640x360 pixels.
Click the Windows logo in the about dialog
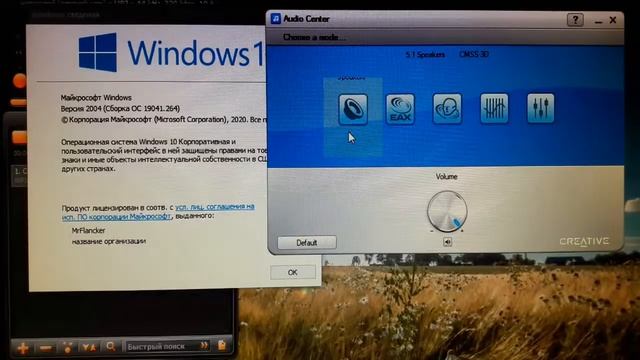pyautogui.click(x=98, y=53)
